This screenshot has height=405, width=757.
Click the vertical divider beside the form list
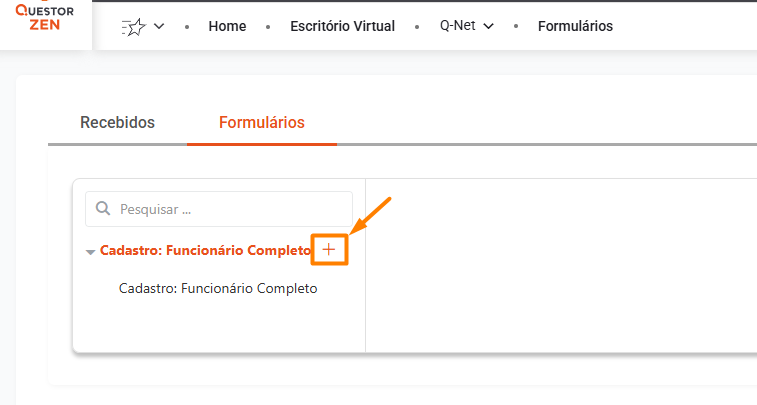(365, 300)
